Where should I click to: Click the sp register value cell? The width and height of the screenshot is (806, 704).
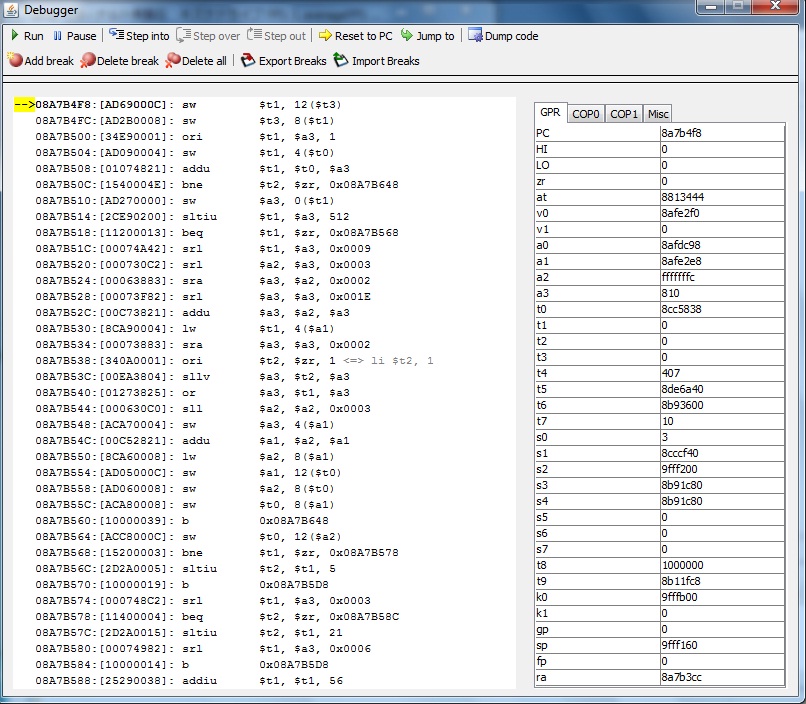(720, 645)
